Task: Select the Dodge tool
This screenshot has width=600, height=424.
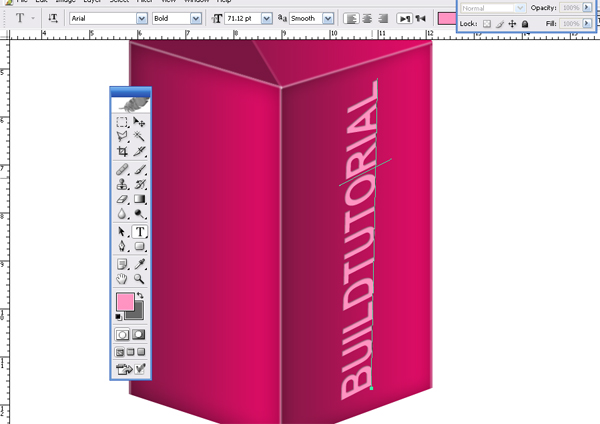Action: tap(139, 214)
